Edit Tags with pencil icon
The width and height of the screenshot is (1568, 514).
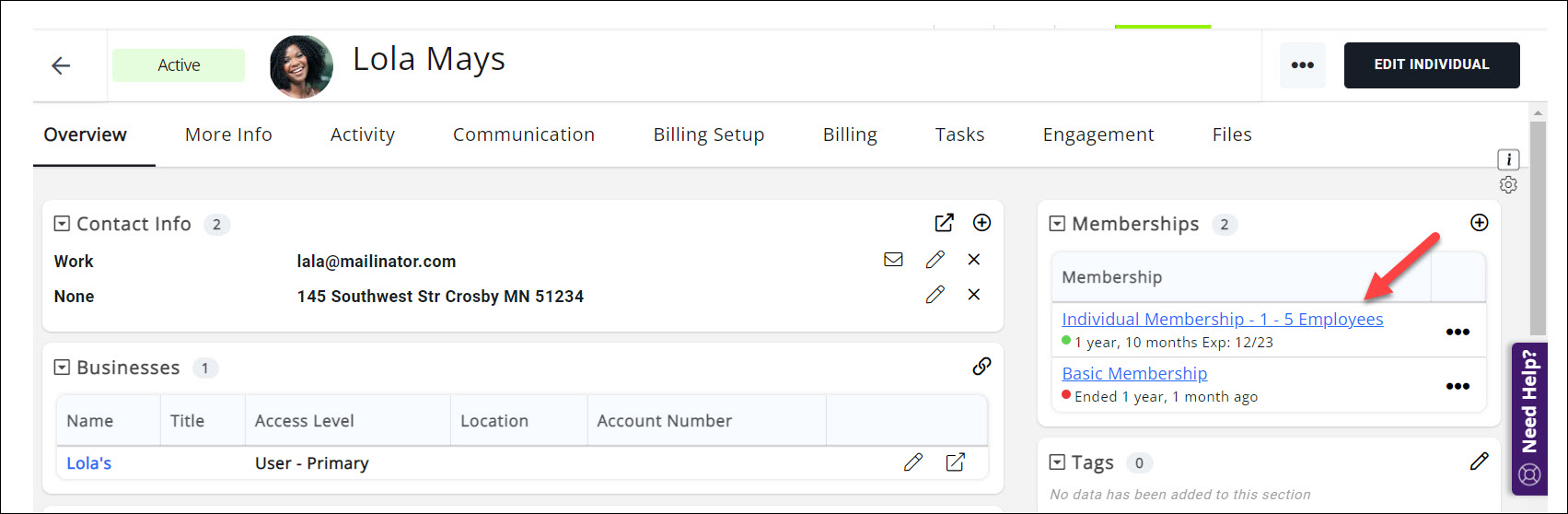tap(1479, 461)
